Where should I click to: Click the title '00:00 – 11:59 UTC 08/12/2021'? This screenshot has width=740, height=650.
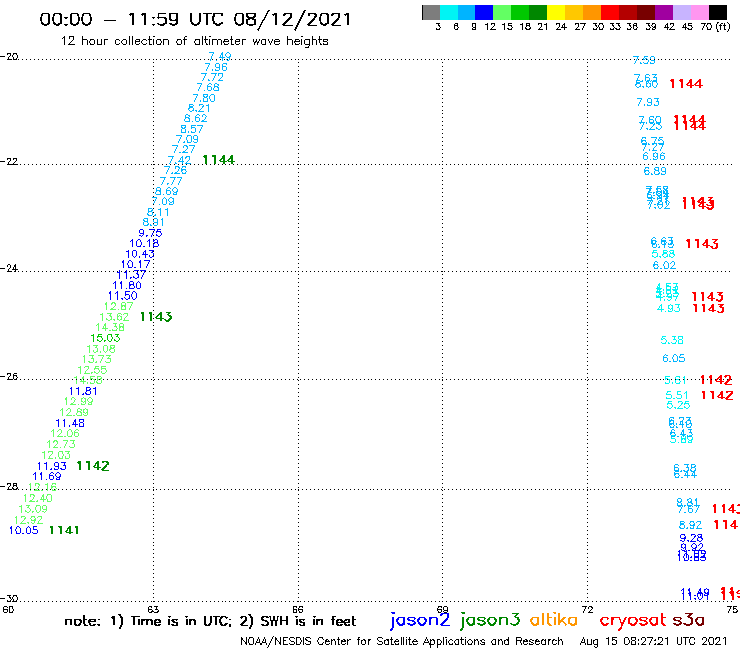pyautogui.click(x=195, y=19)
